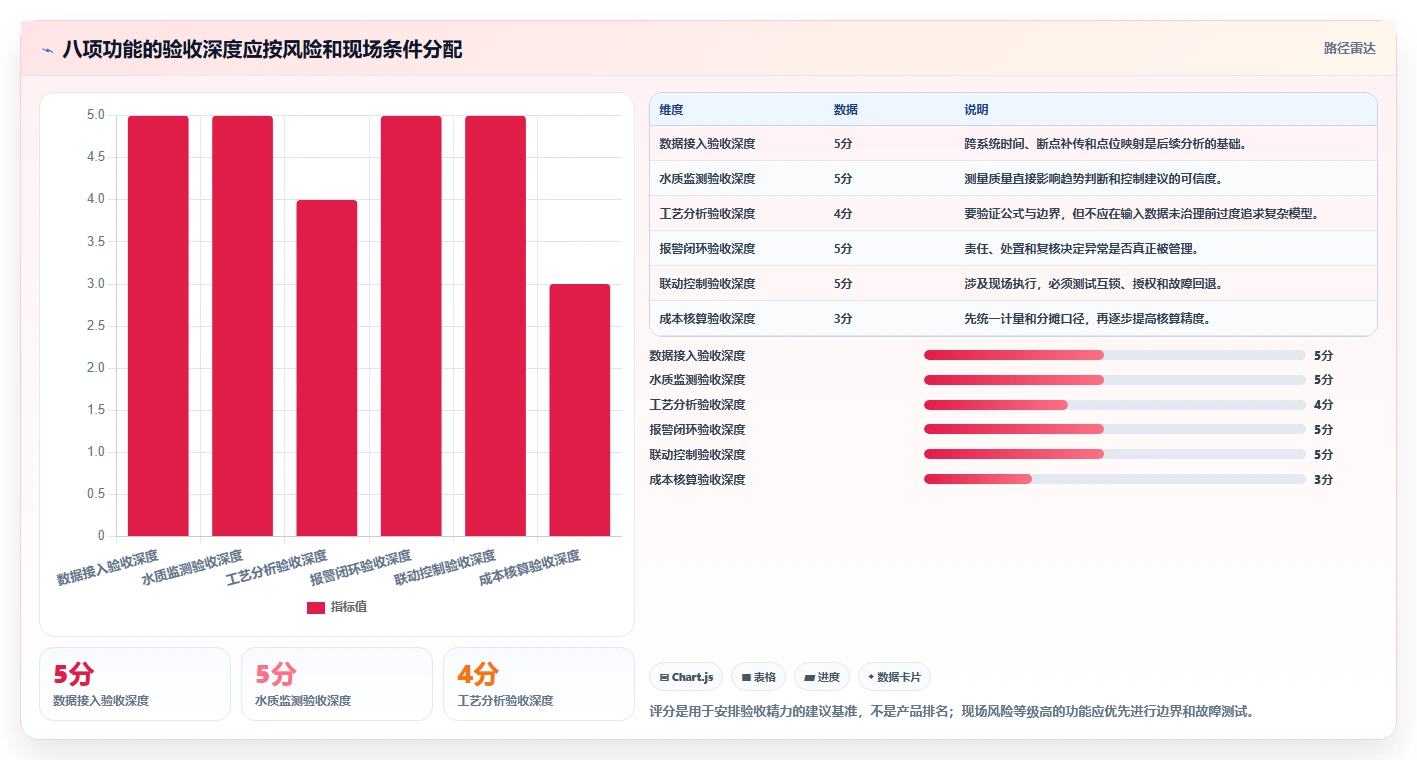Click the lightning icon beside the title
This screenshot has width=1417, height=760.
pyautogui.click(x=47, y=50)
